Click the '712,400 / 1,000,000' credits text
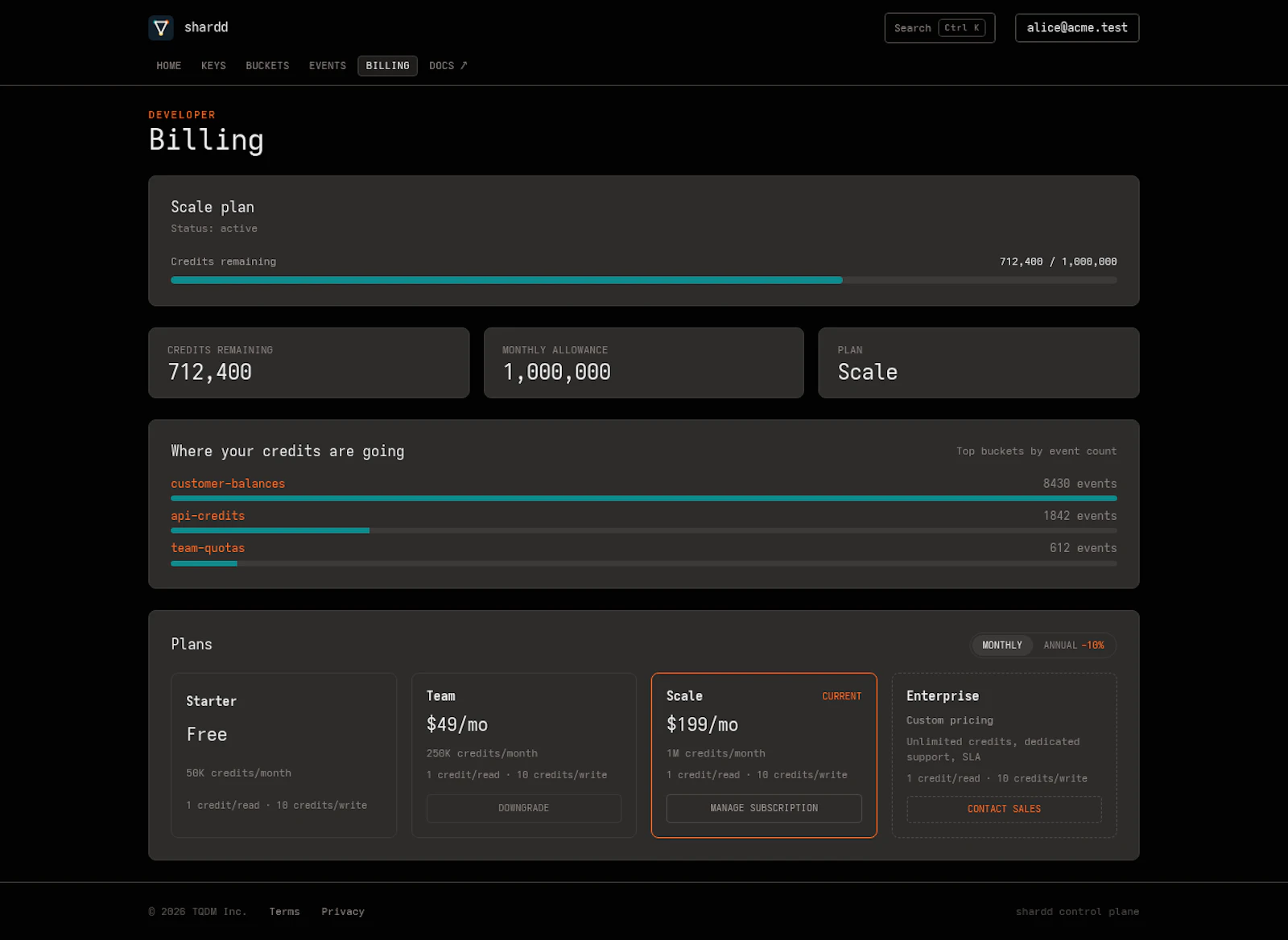 pyautogui.click(x=1058, y=262)
